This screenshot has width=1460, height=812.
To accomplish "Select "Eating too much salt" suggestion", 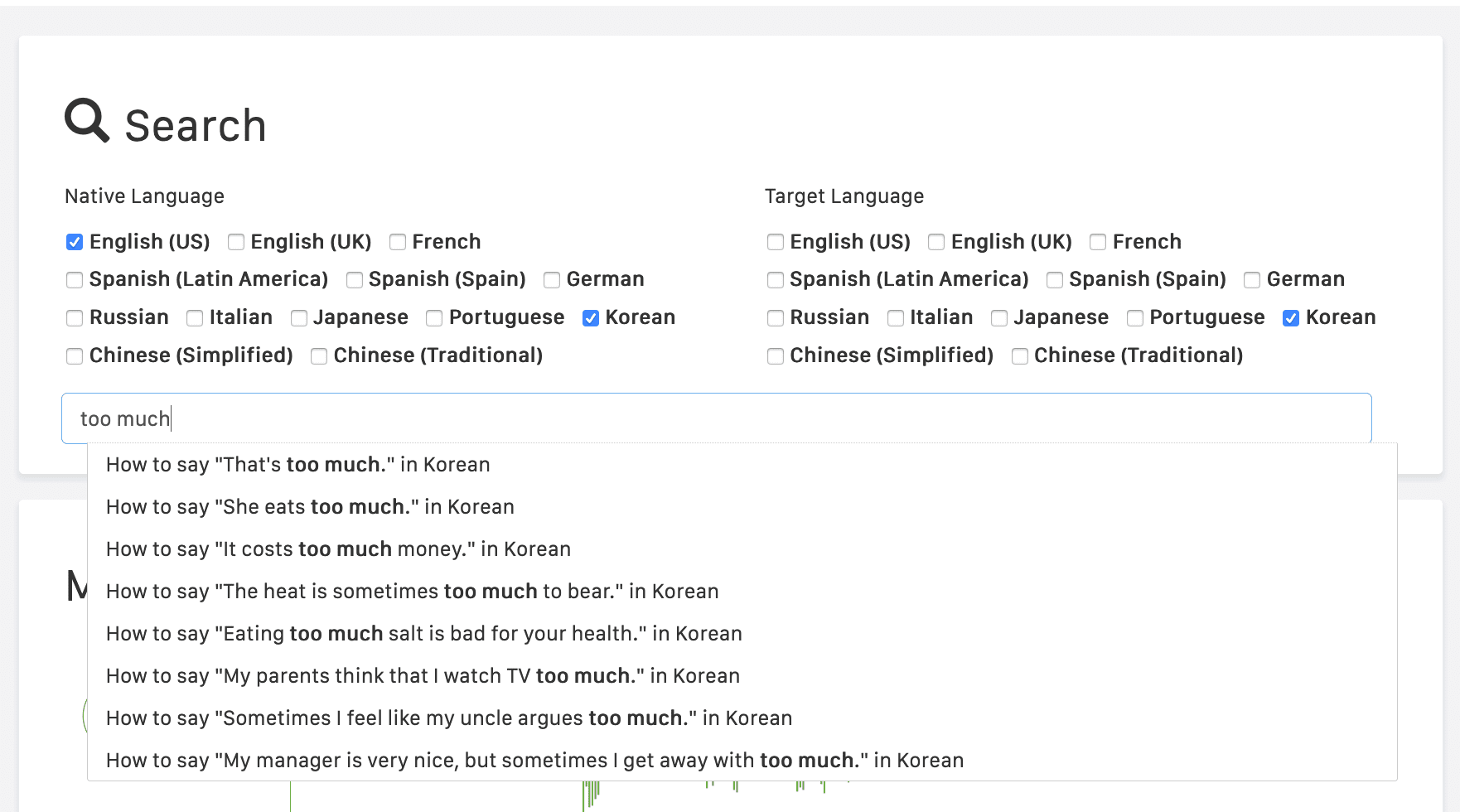I will tap(742, 634).
